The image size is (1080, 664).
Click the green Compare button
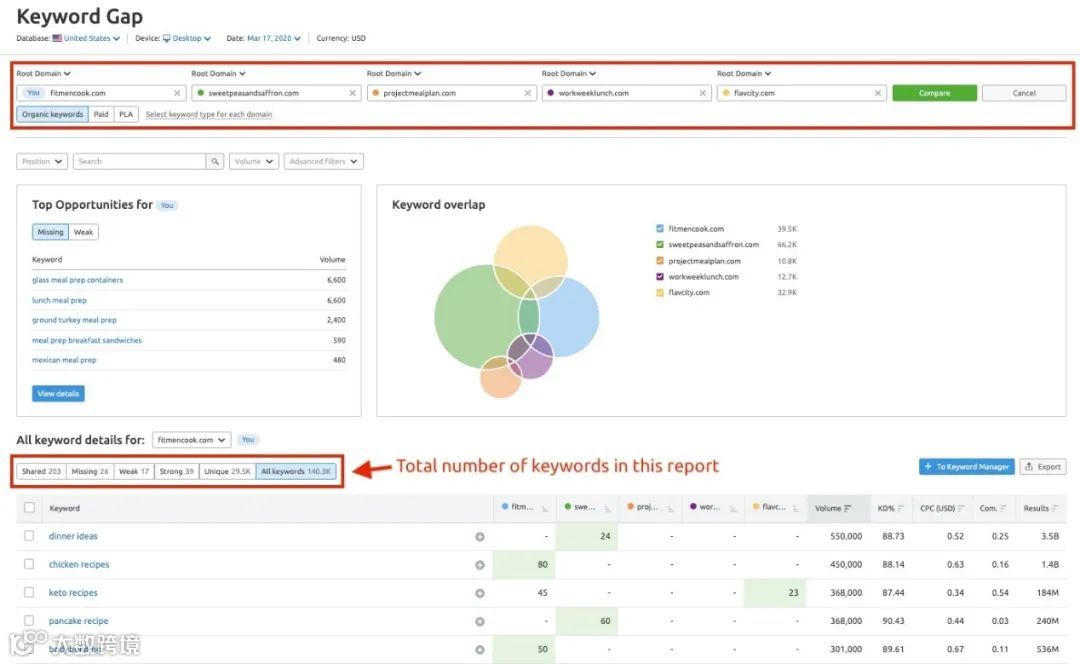tap(935, 93)
